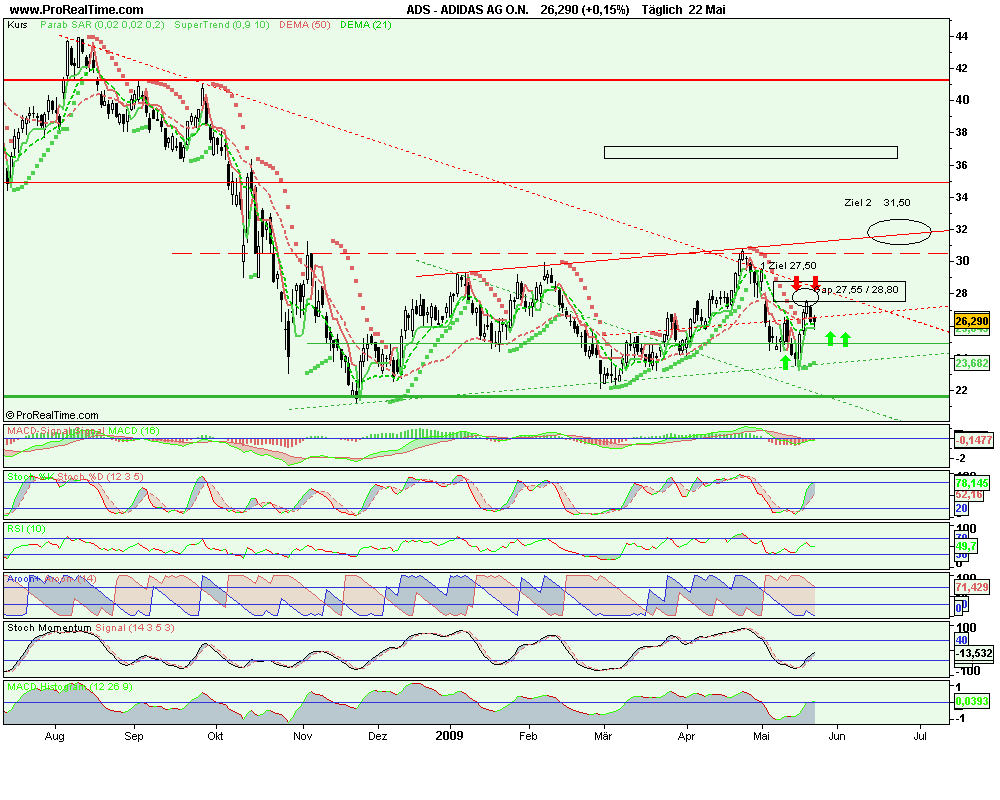
Task: Select the rightmost green up arrow
Action: click(846, 339)
